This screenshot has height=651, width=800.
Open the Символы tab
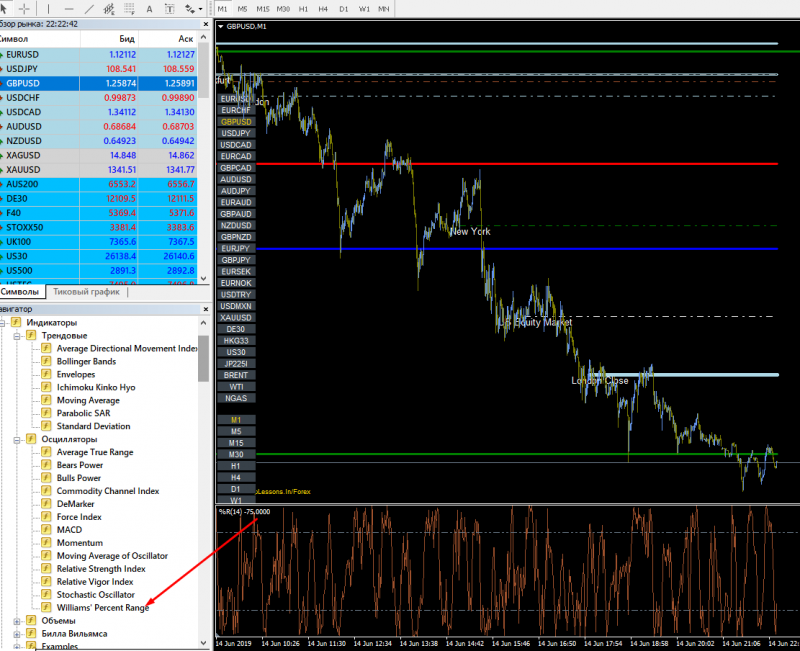[x=19, y=292]
